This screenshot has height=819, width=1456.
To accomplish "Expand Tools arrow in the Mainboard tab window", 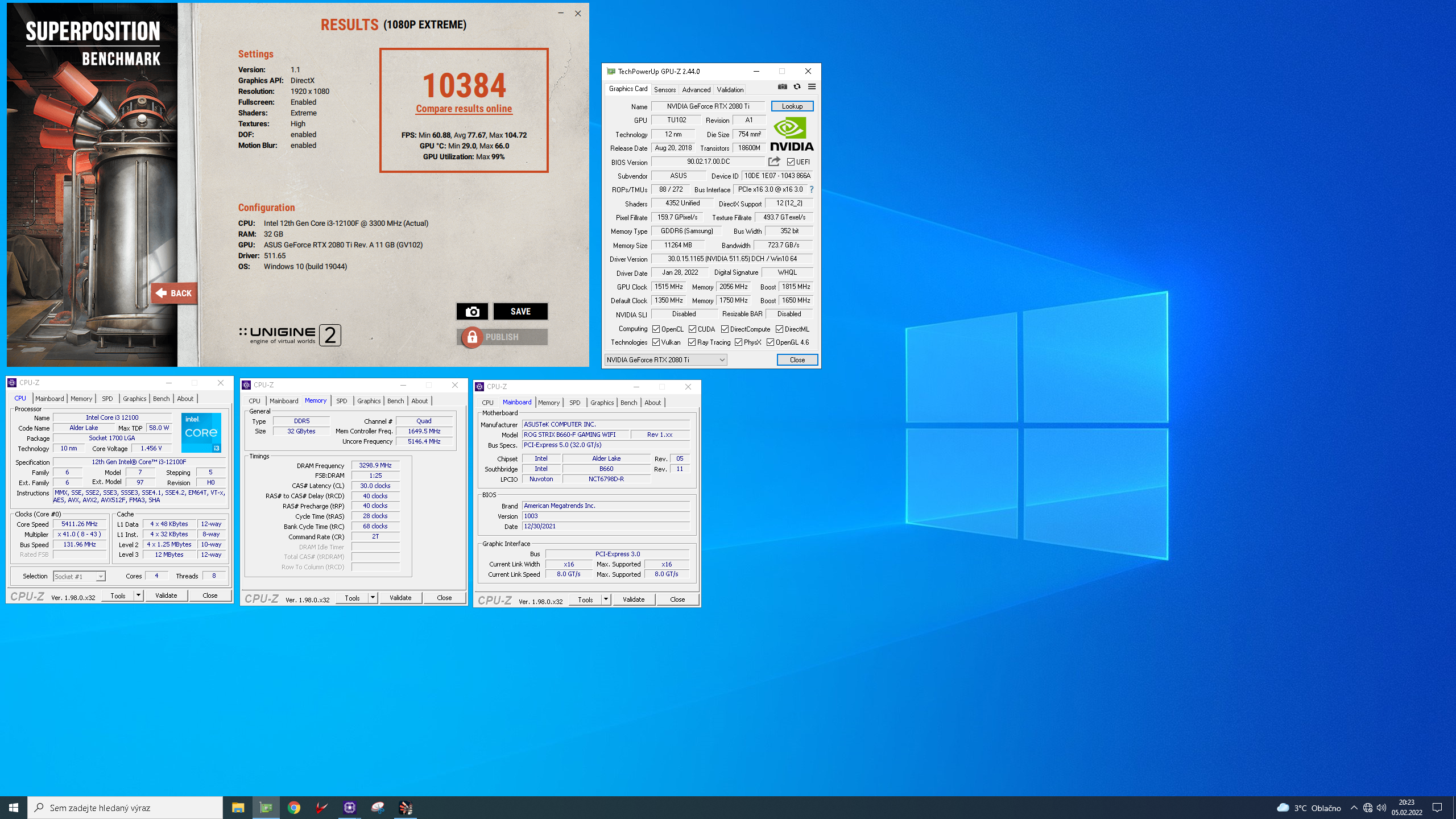I will click(606, 599).
